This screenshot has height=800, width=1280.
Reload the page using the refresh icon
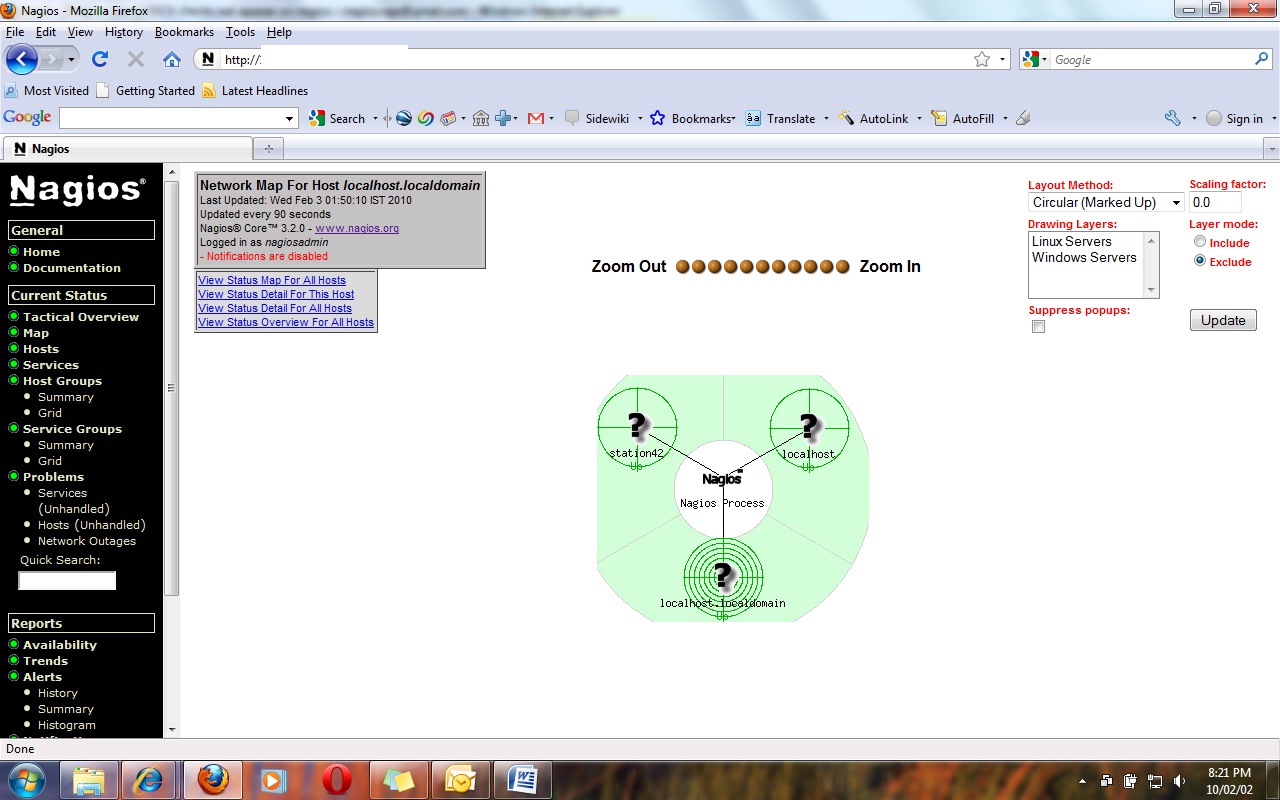tap(100, 59)
